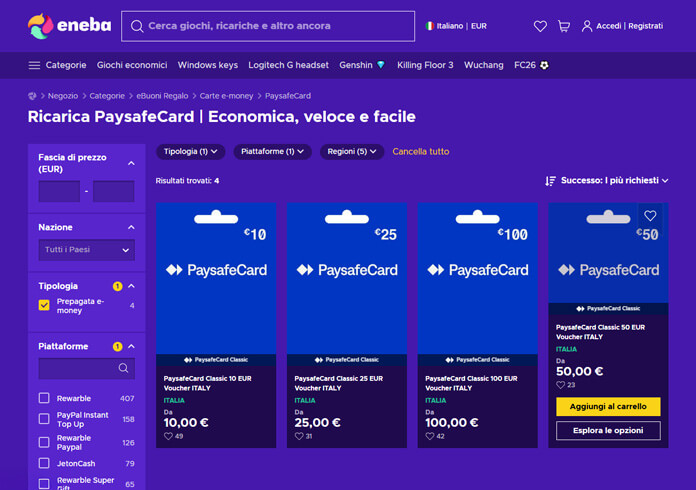
Task: Click the heart with 31 likes
Action: coord(299,436)
